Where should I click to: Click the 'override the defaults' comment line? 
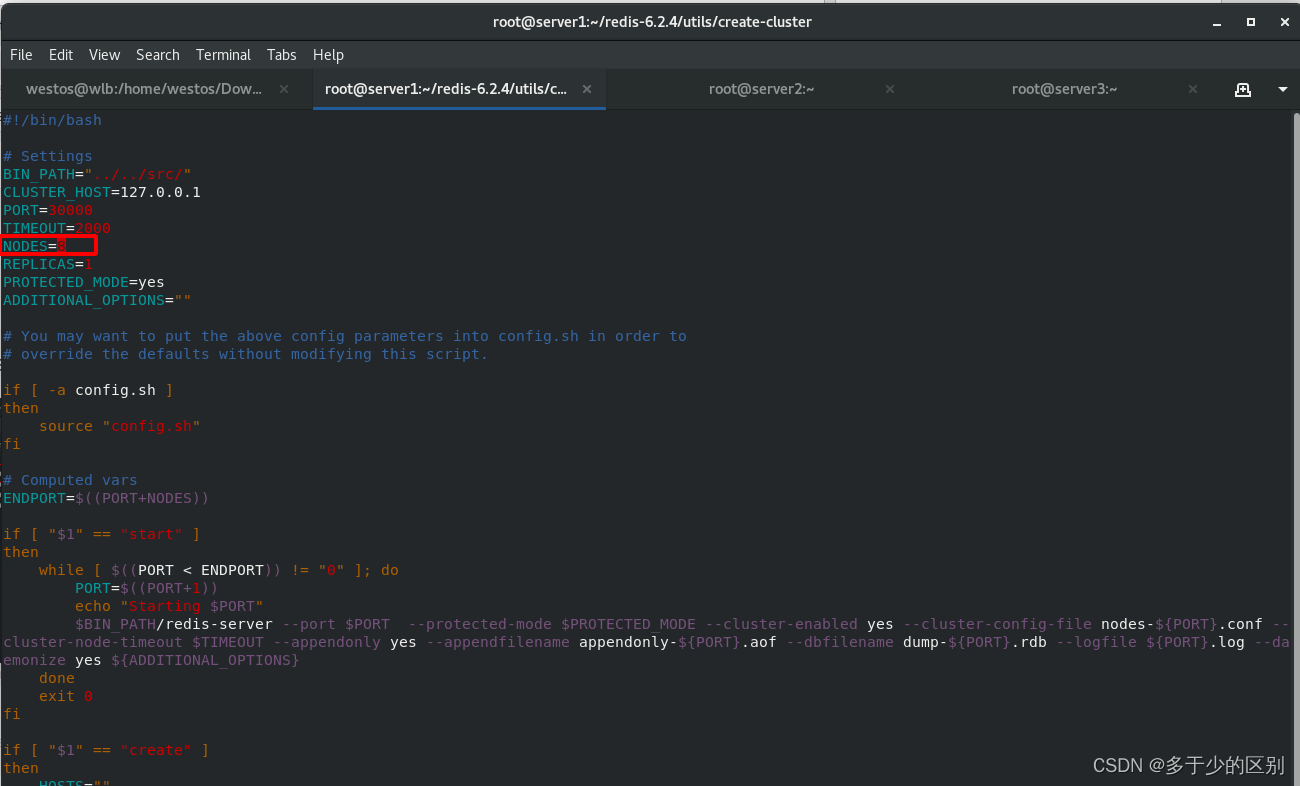[246, 354]
